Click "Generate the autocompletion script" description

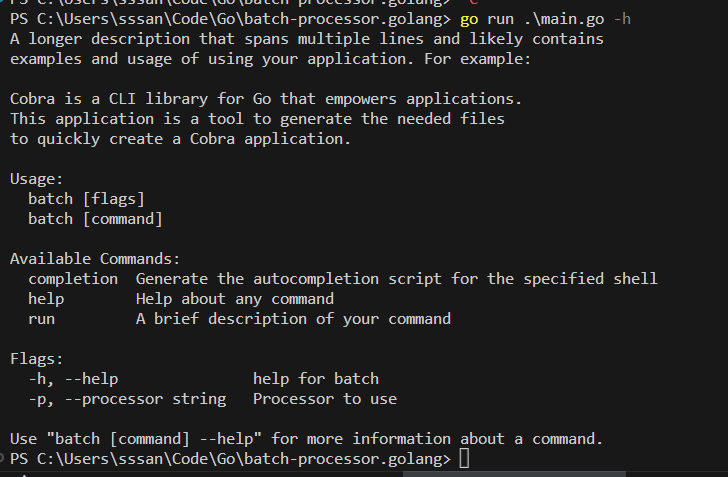(x=396, y=279)
